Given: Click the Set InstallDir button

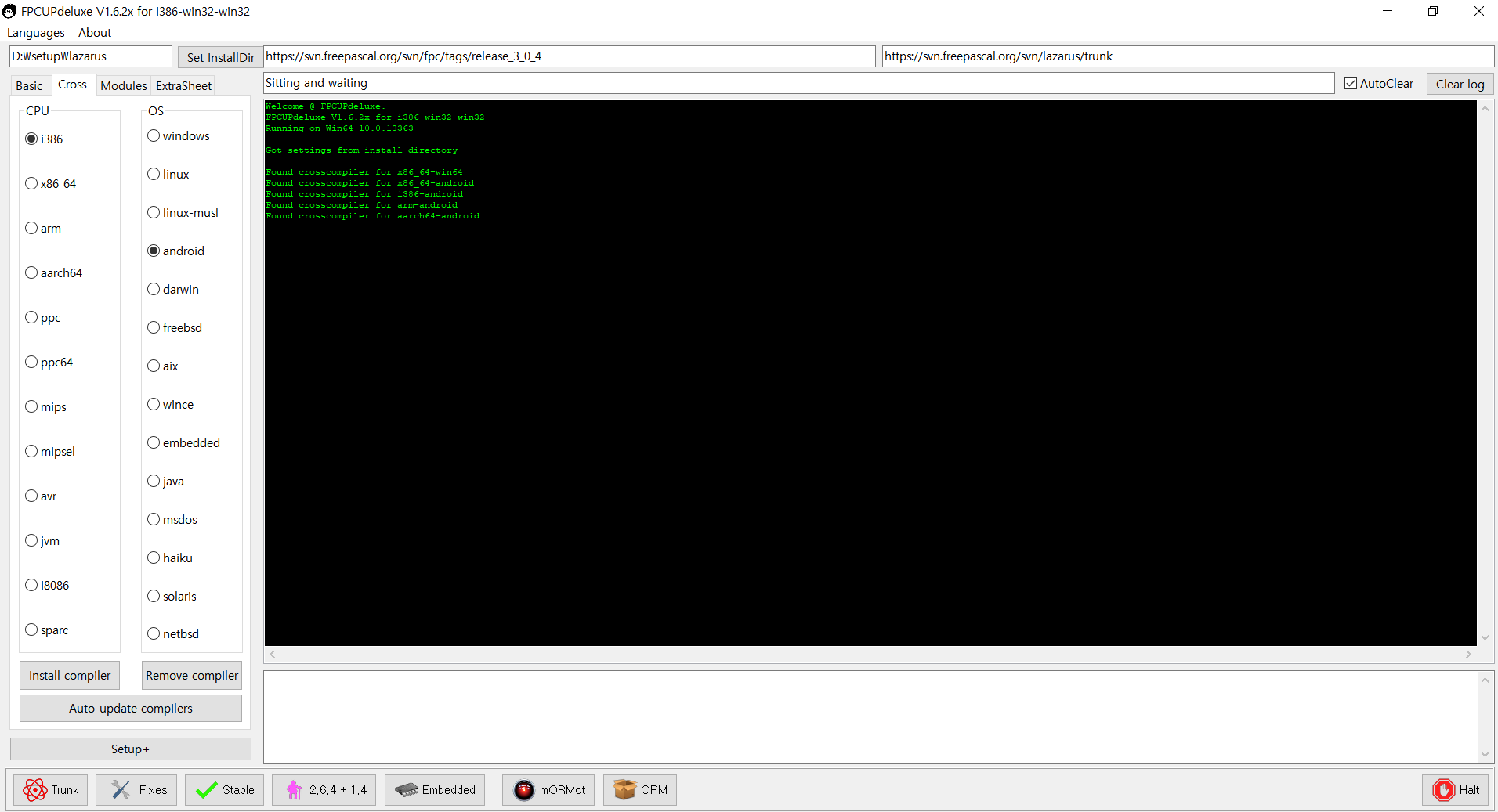Looking at the screenshot, I should click(220, 57).
